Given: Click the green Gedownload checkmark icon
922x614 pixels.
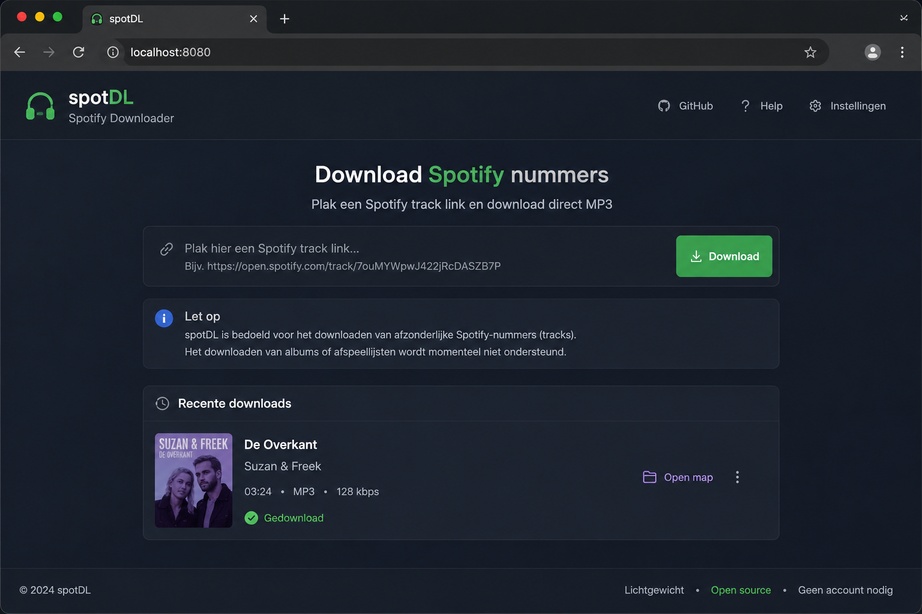Looking at the screenshot, I should (x=251, y=518).
